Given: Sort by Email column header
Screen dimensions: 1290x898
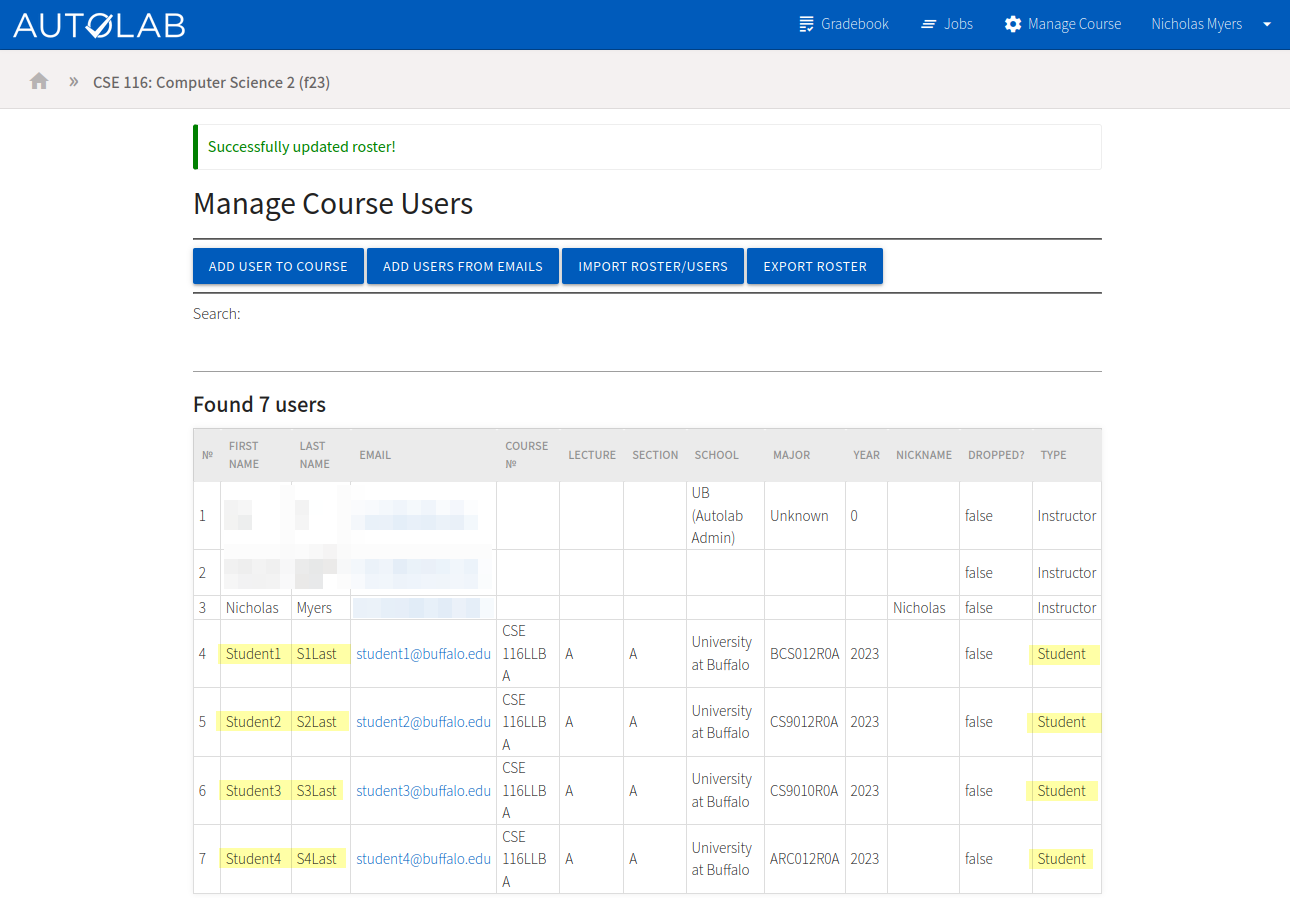Looking at the screenshot, I should (x=424, y=455).
